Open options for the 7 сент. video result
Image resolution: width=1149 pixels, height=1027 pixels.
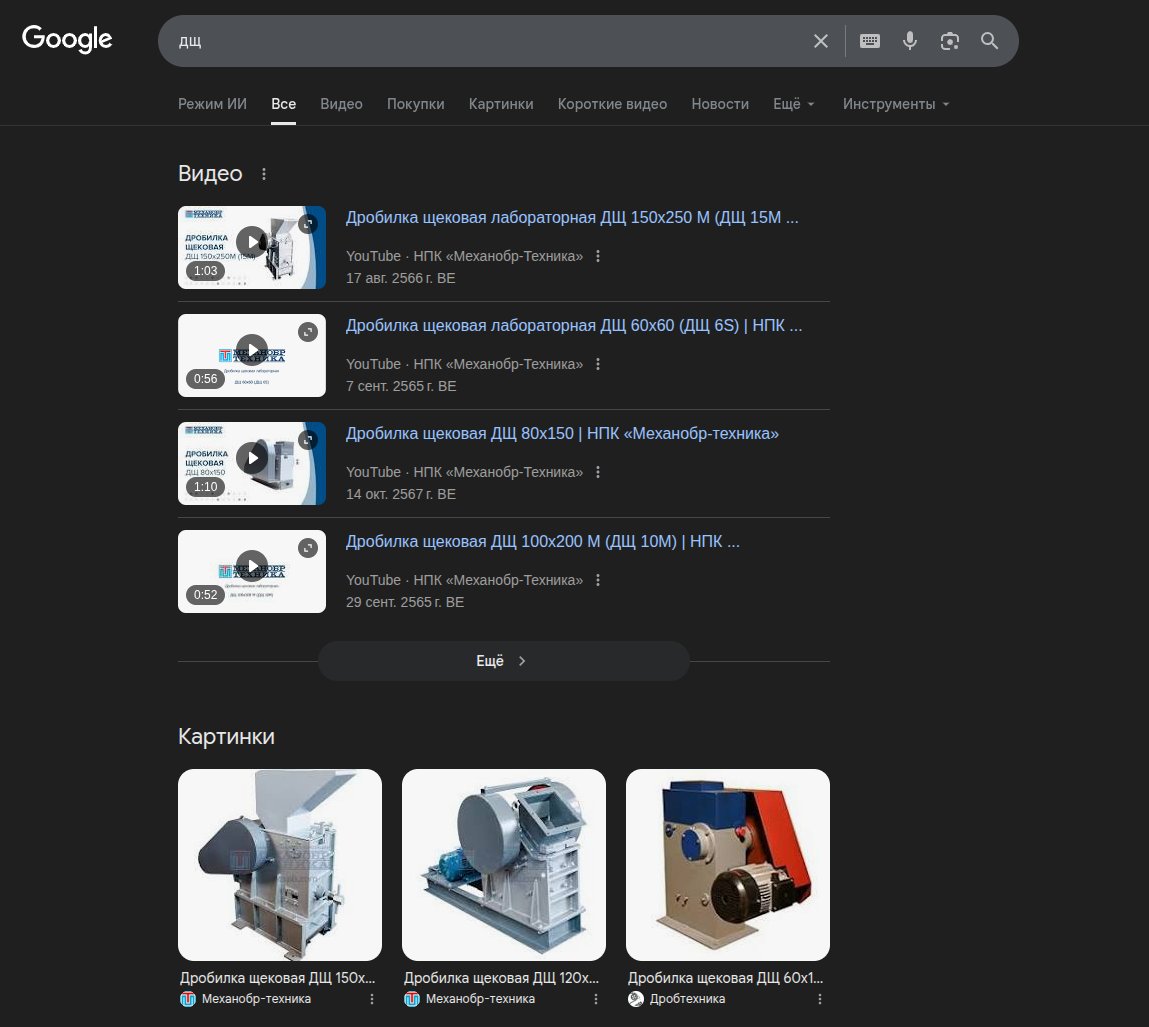pyautogui.click(x=598, y=364)
